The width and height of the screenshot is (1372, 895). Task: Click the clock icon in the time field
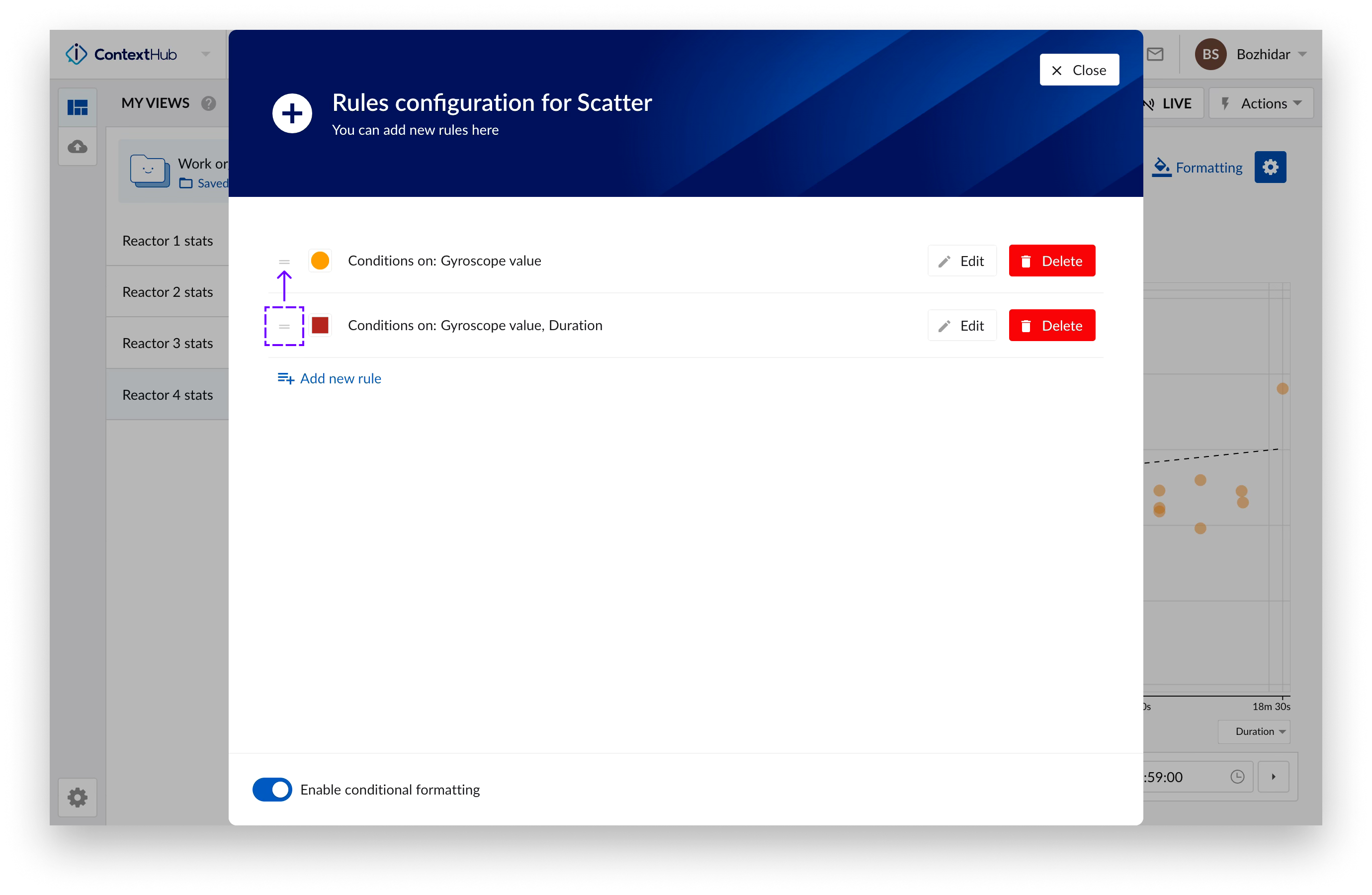1237,776
